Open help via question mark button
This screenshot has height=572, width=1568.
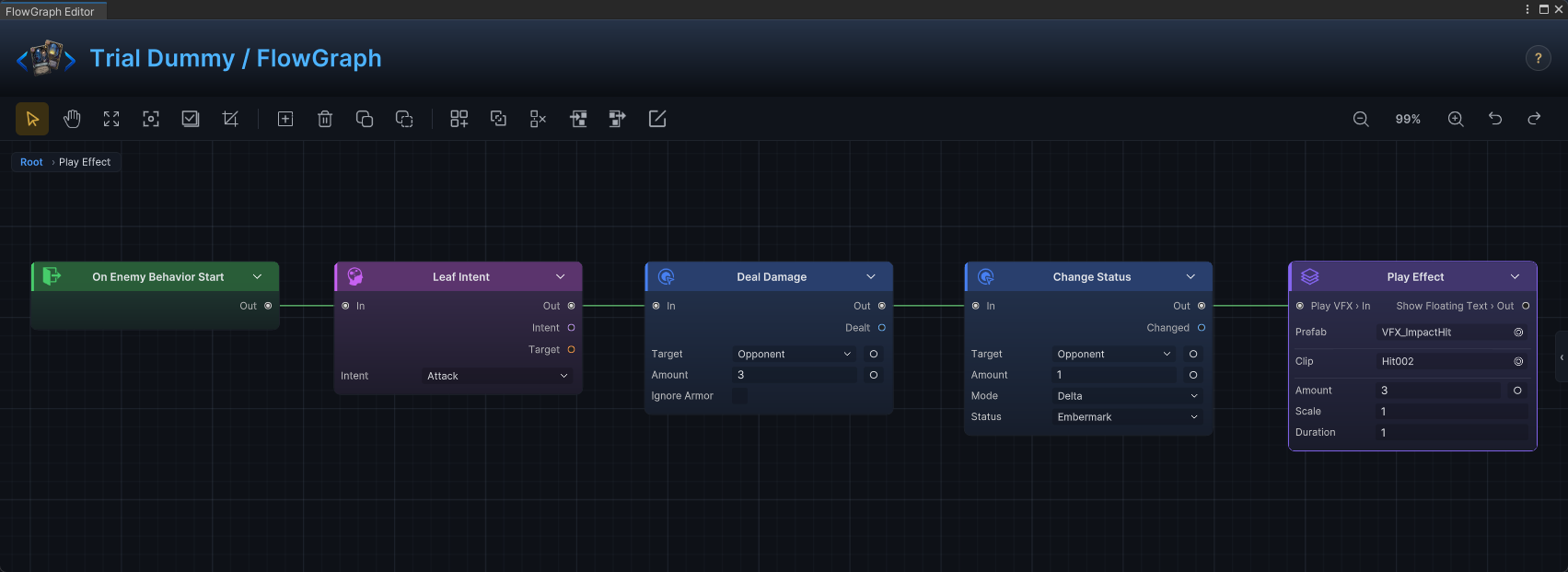[1538, 58]
